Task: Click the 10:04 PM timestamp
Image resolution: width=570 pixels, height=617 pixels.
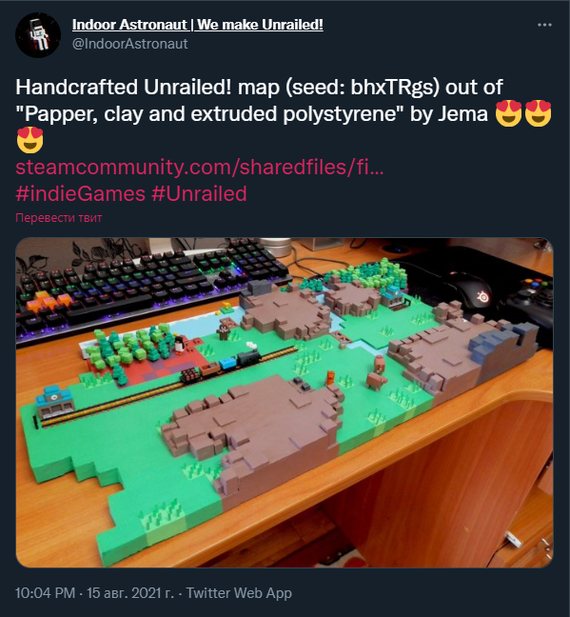Action: [45, 593]
